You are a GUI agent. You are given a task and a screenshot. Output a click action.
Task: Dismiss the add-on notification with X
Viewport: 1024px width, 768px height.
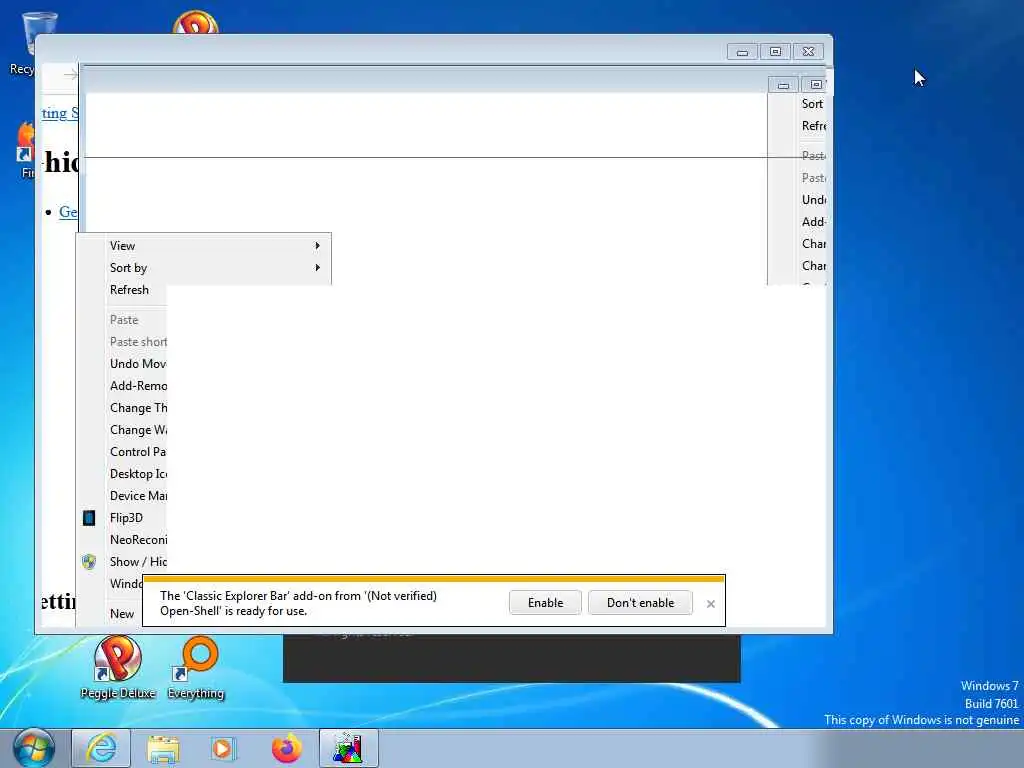tap(711, 604)
